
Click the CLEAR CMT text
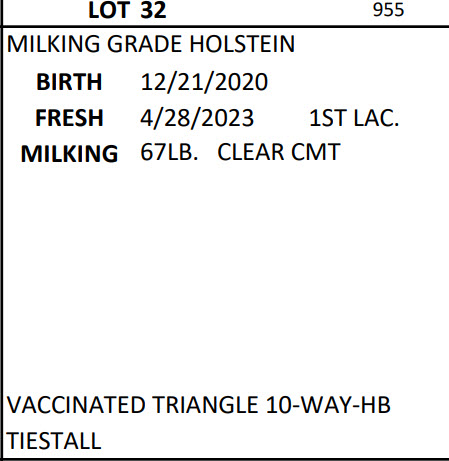click(x=279, y=152)
